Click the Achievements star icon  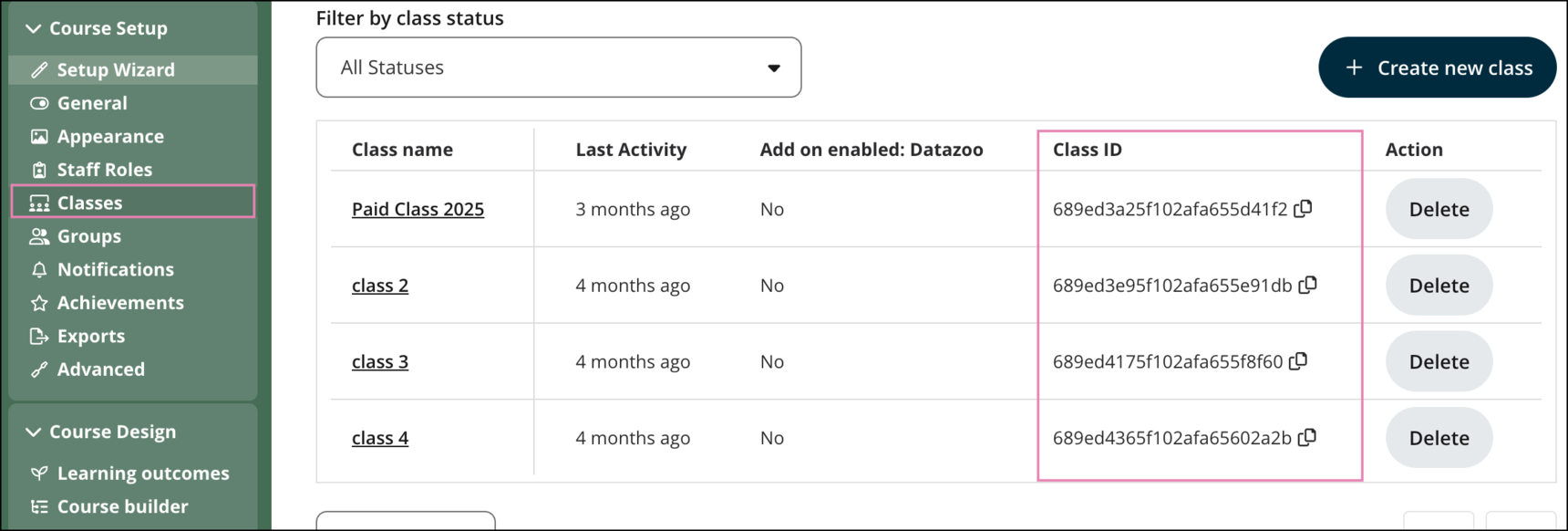(x=39, y=303)
